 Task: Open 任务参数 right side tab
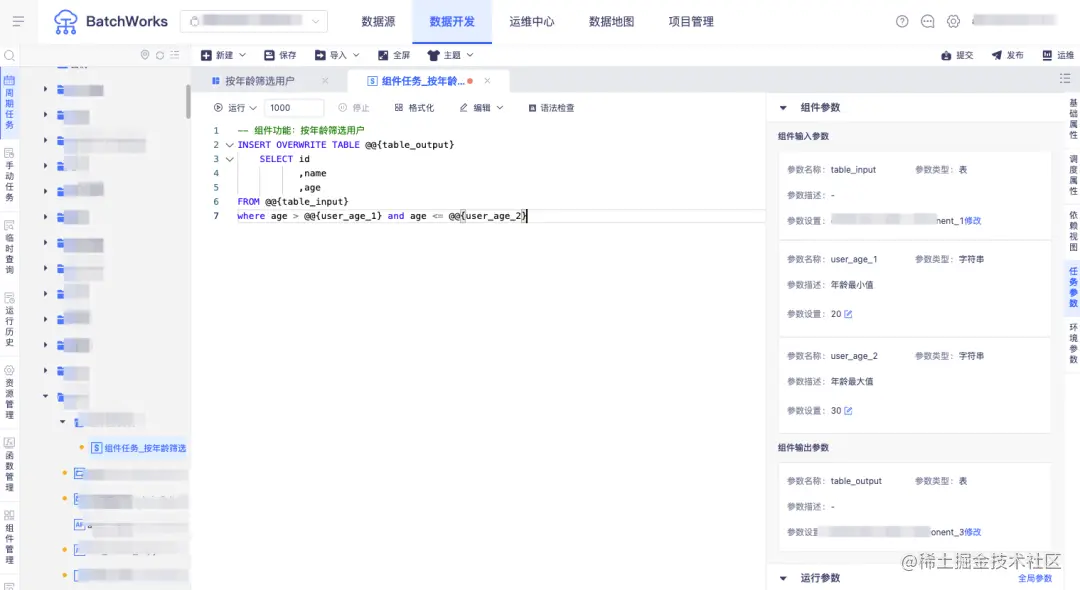1073,287
